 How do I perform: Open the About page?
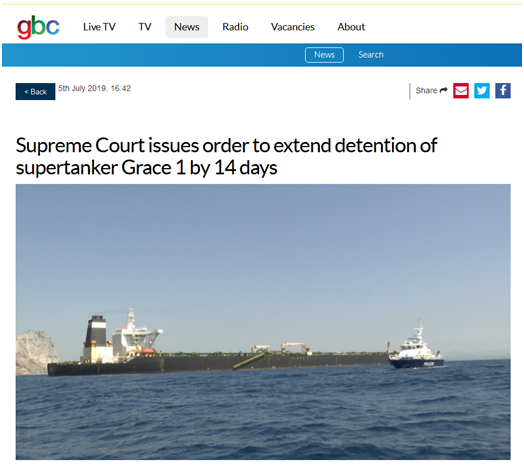point(351,27)
